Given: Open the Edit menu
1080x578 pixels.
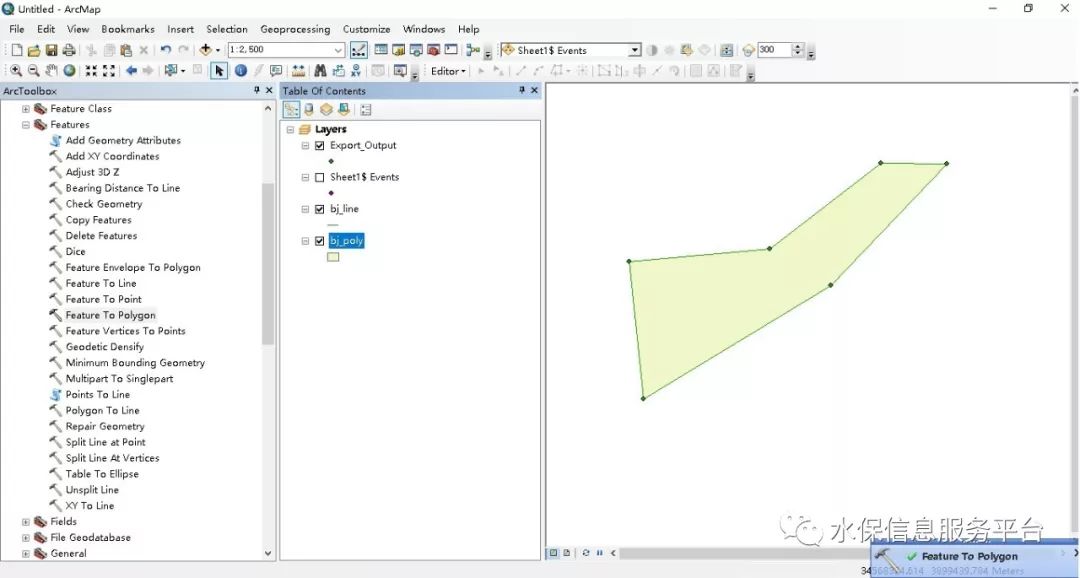Looking at the screenshot, I should click(x=46, y=29).
